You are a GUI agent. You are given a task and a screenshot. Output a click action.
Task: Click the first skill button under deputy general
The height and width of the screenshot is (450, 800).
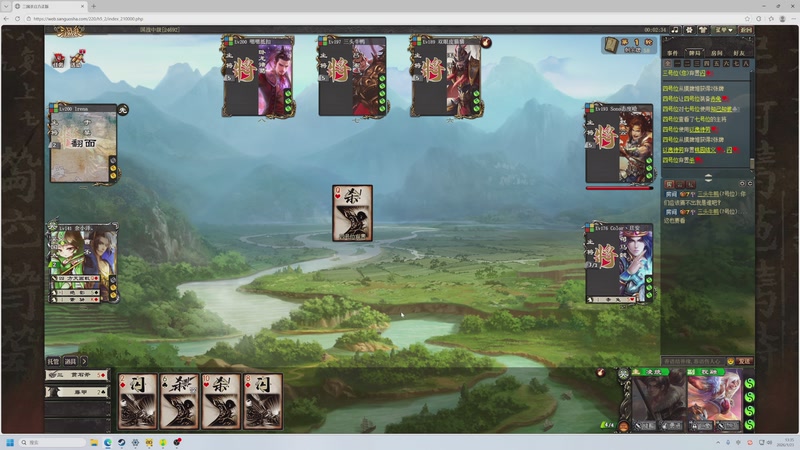pyautogui.click(x=701, y=426)
